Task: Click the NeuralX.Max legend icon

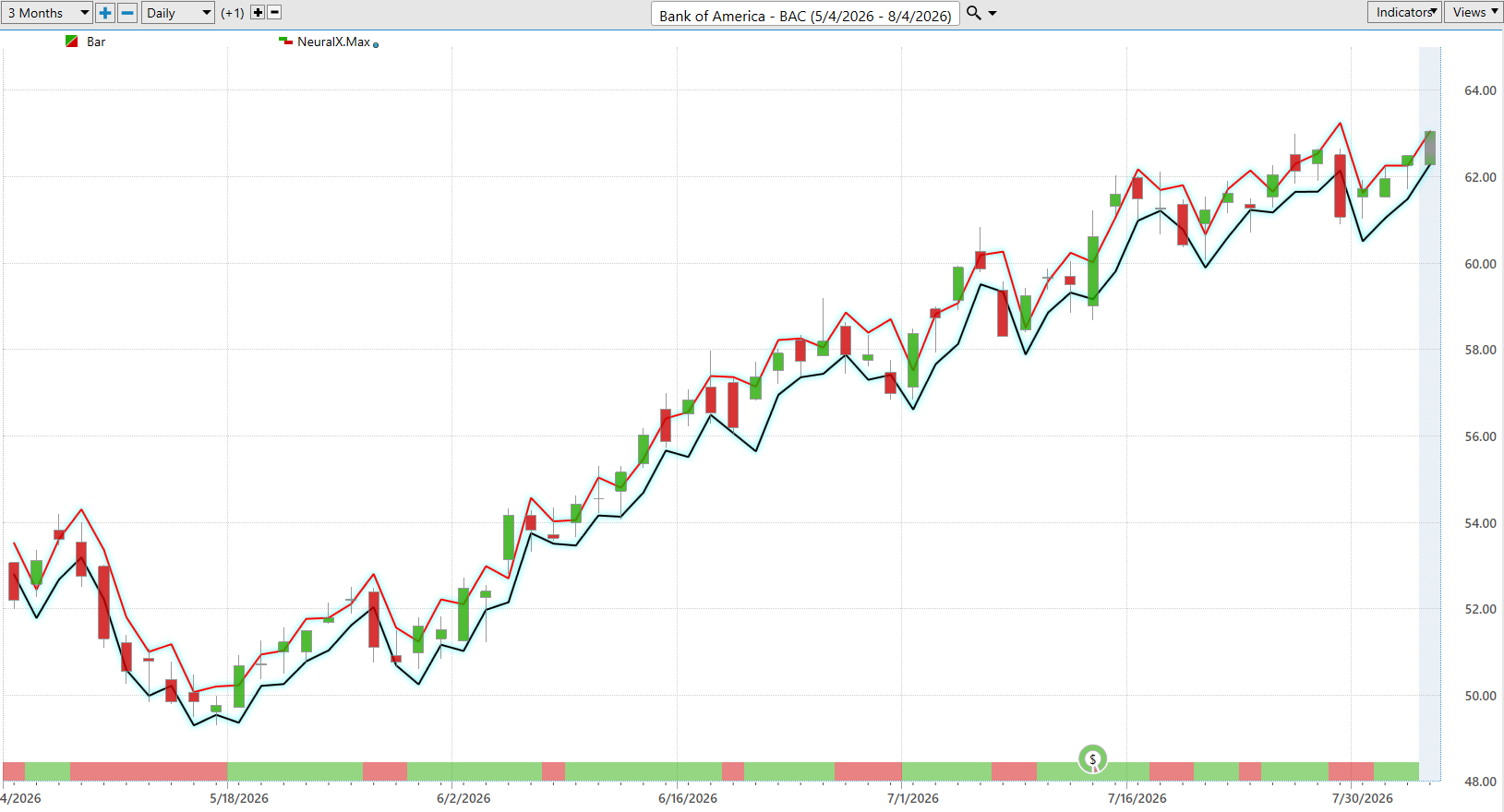Action: [x=285, y=41]
